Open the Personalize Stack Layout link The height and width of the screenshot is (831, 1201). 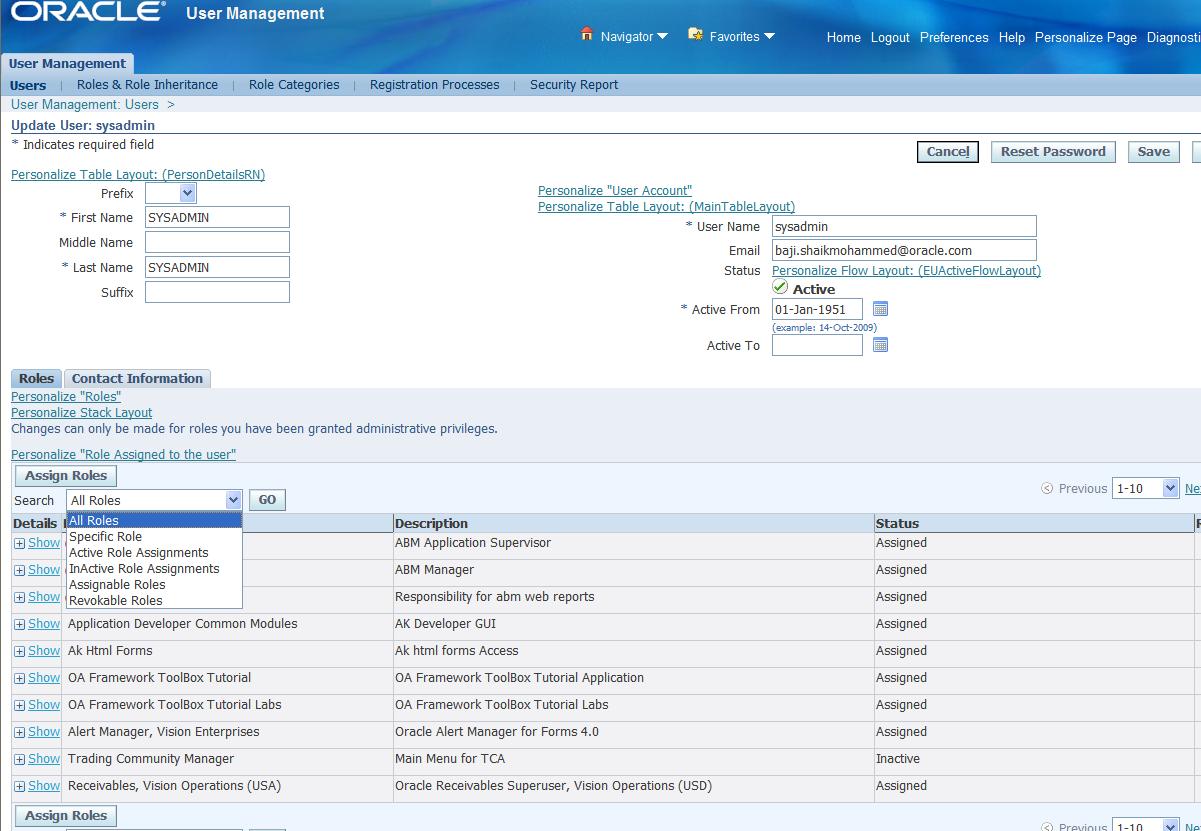coord(81,412)
